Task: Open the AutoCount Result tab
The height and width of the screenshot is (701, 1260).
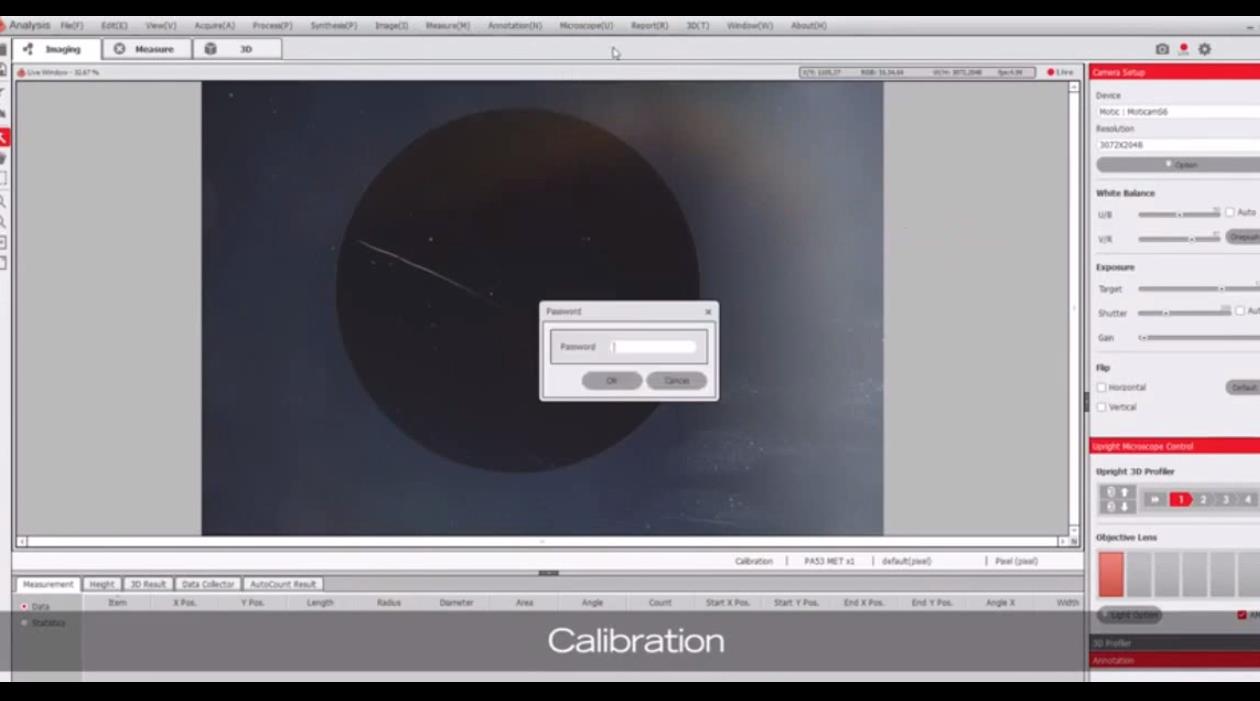Action: point(283,584)
